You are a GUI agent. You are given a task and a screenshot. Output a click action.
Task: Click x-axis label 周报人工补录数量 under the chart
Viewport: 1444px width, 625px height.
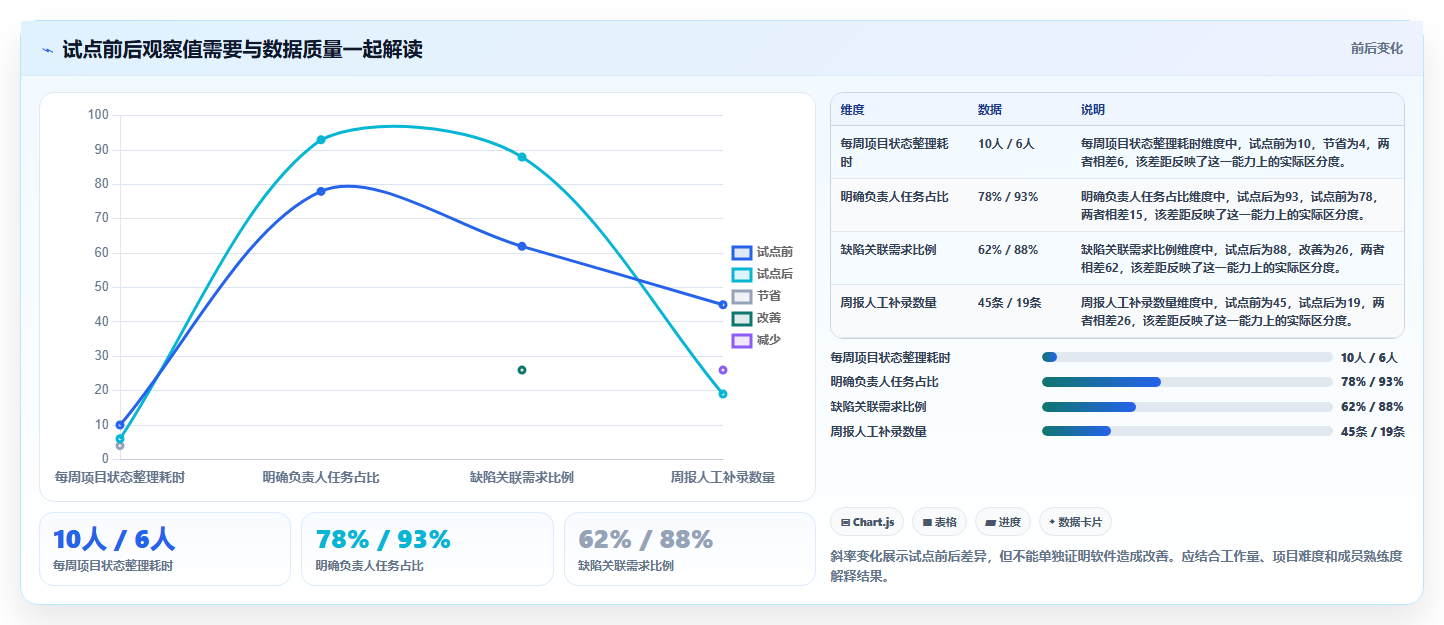point(723,478)
